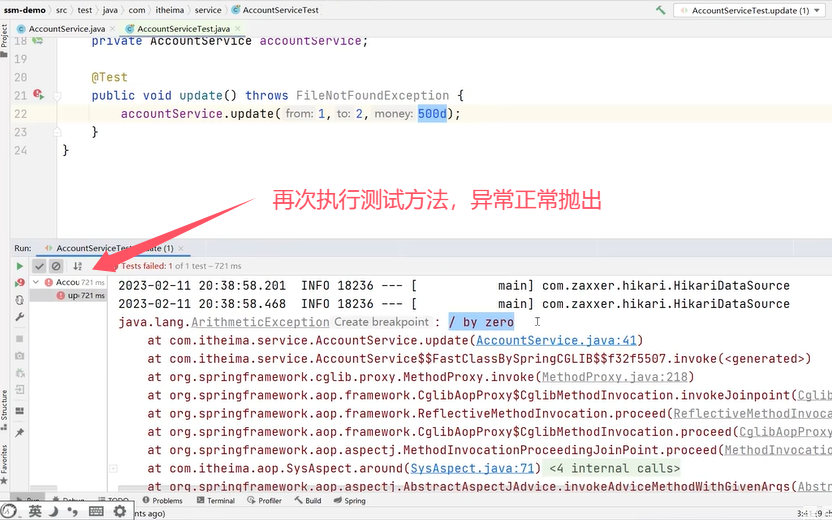The image size is (832, 520).
Task: Select the failed update test row
Action: tap(68, 296)
